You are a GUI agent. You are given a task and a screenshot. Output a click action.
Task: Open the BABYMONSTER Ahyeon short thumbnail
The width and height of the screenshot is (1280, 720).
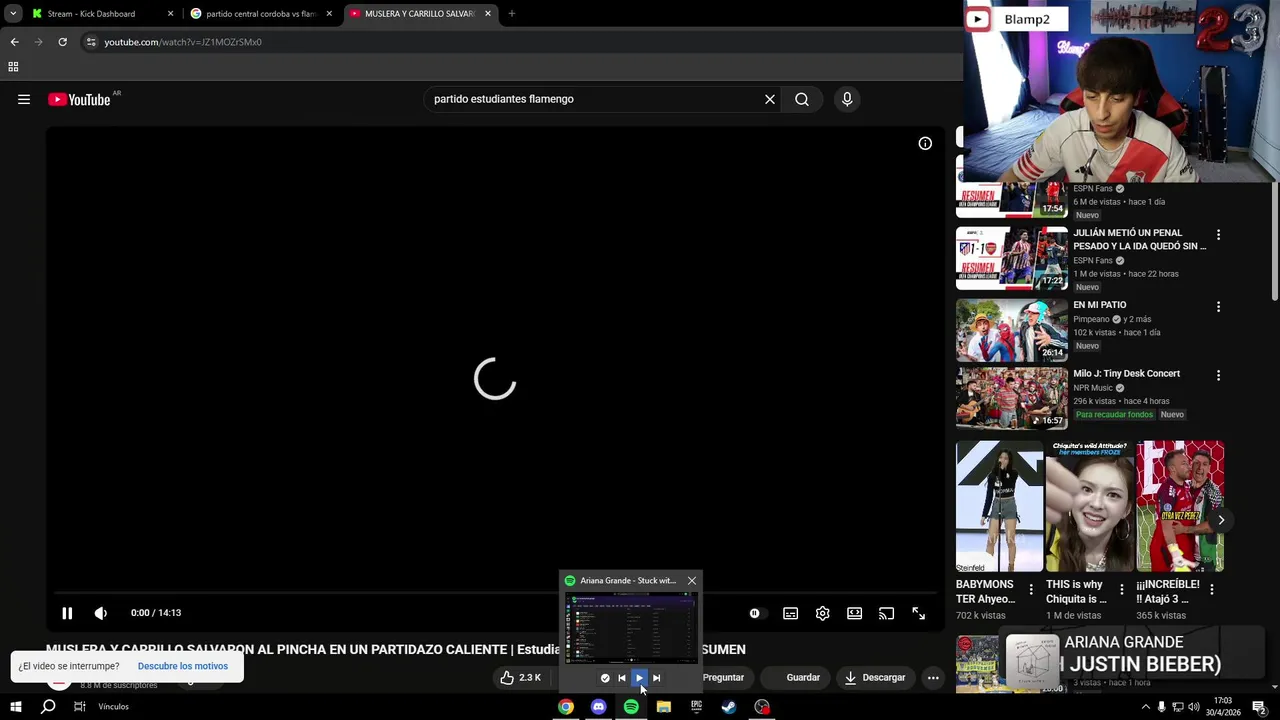(999, 506)
